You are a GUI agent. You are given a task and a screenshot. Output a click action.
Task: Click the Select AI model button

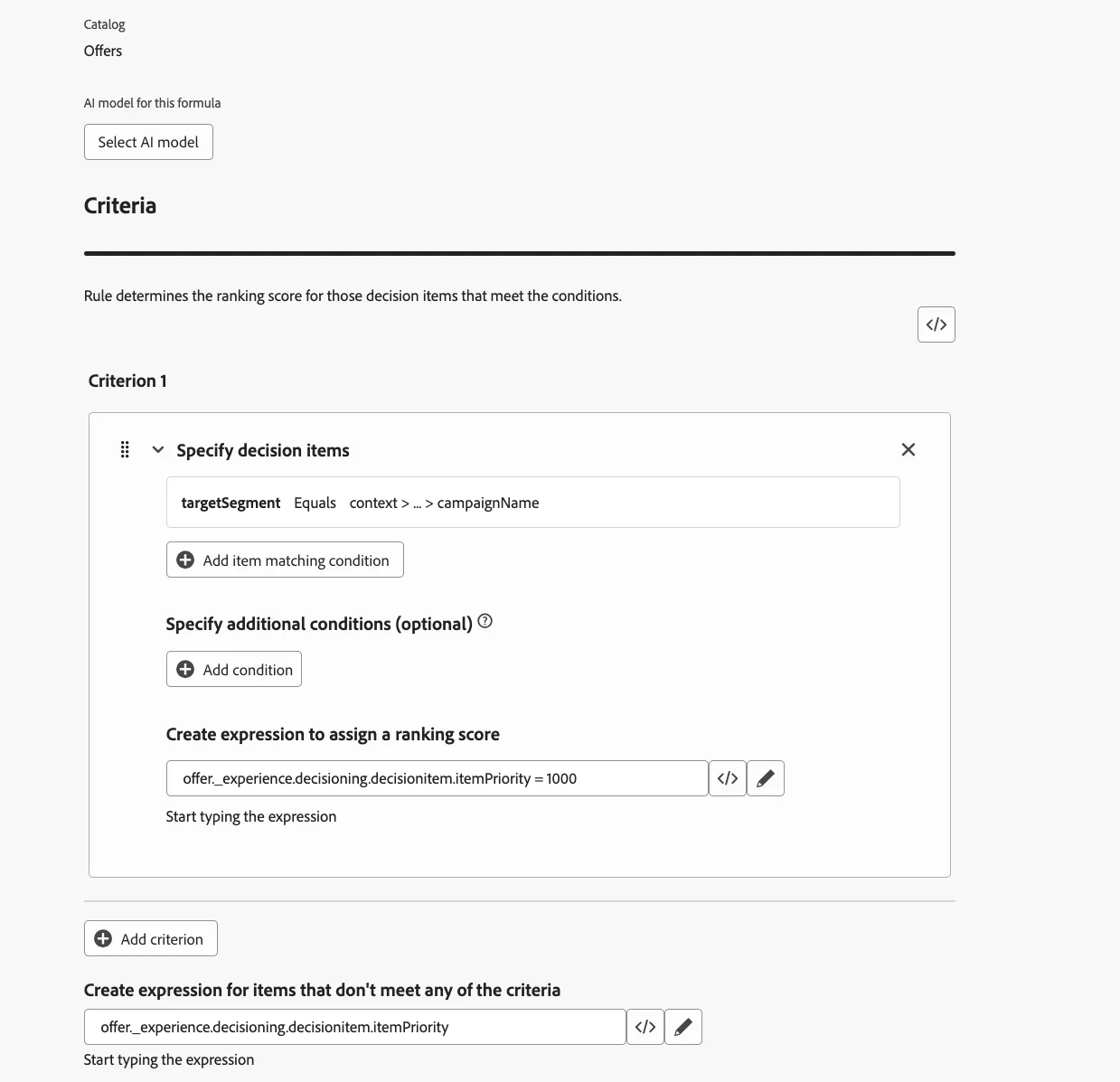[x=148, y=142]
